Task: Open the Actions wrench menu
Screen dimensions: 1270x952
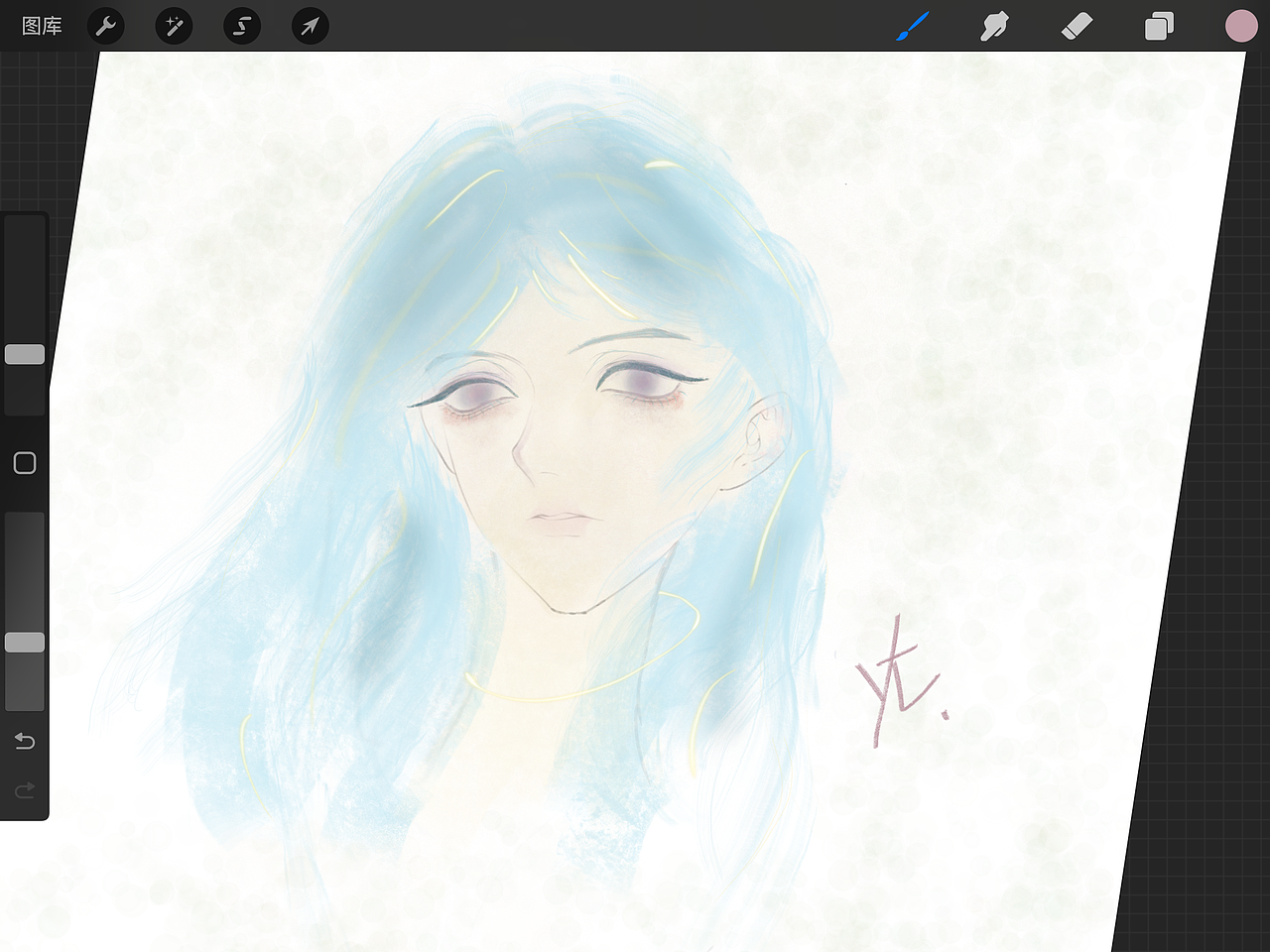Action: [x=105, y=26]
